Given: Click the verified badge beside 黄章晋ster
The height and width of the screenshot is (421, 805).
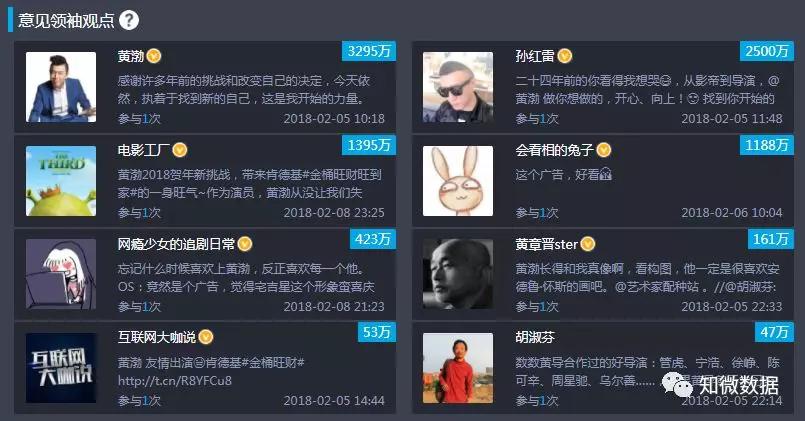Looking at the screenshot, I should [x=588, y=244].
